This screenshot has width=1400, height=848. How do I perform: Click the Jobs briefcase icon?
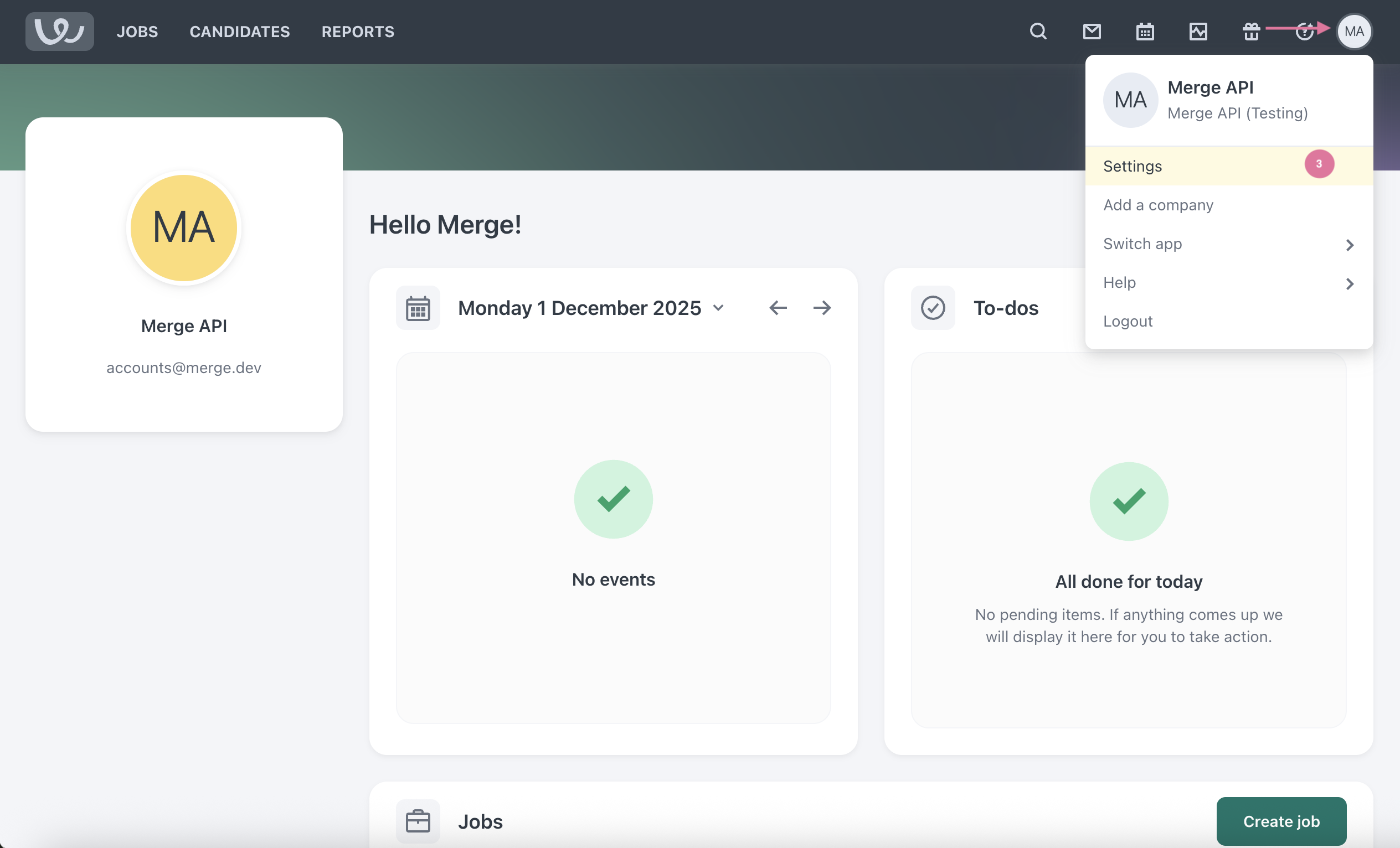(x=418, y=821)
